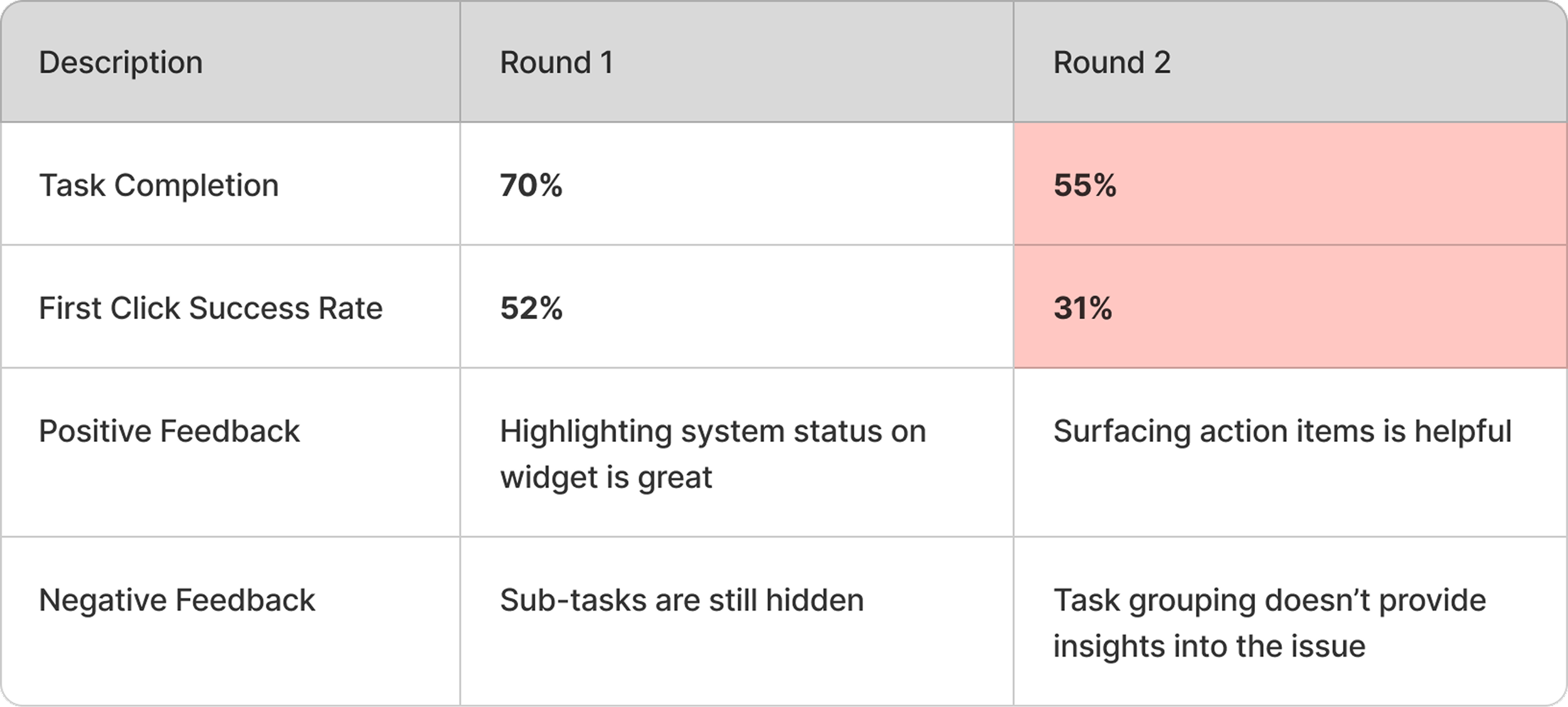
Task: Click the Negative Feedback row label
Action: (177, 600)
